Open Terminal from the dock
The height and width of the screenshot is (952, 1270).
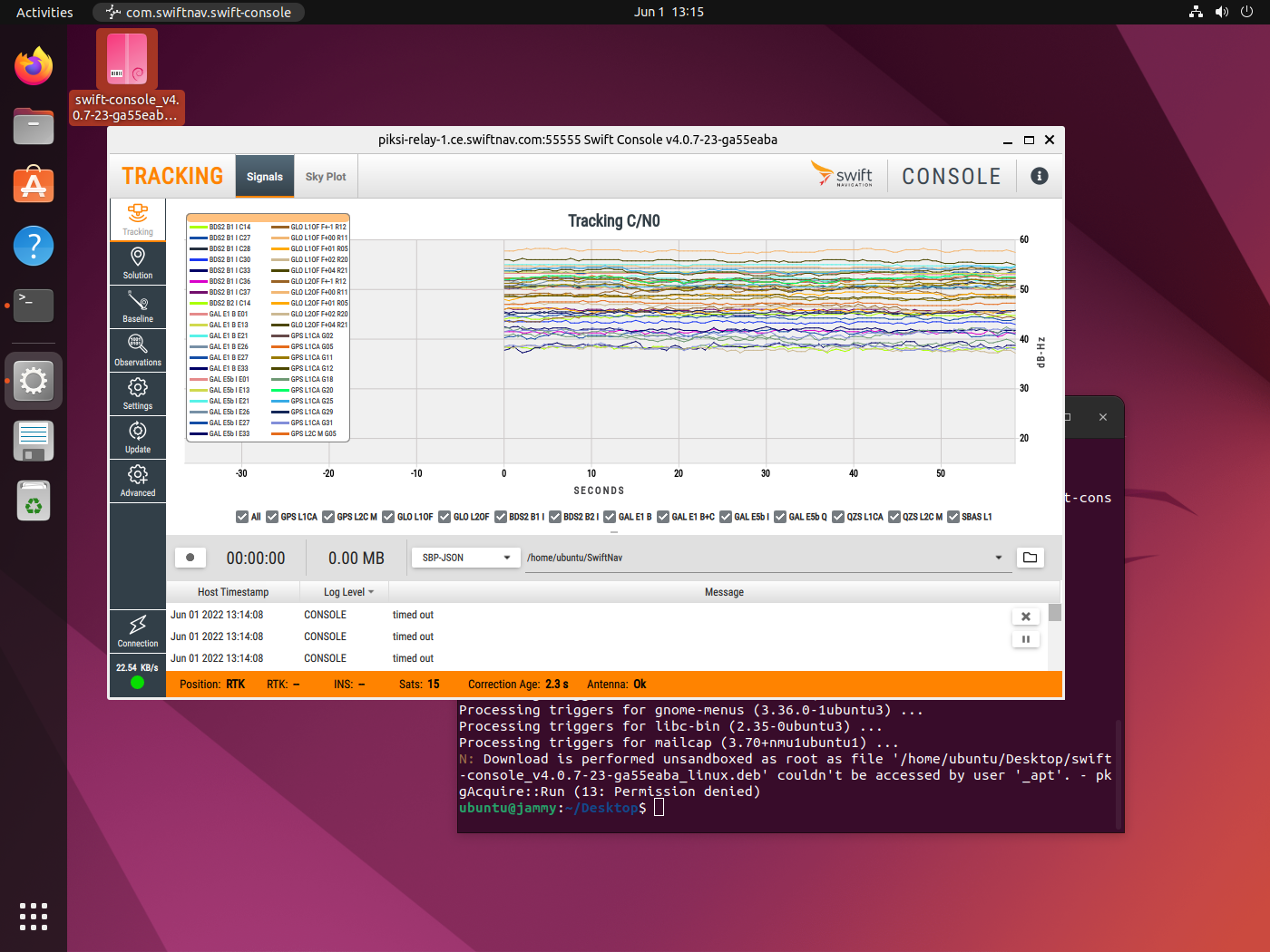pyautogui.click(x=34, y=306)
